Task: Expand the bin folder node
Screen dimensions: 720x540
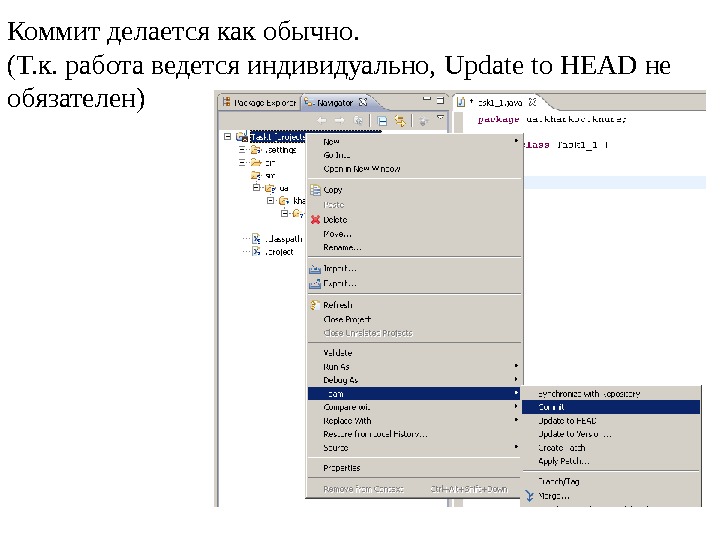Action: (x=242, y=162)
